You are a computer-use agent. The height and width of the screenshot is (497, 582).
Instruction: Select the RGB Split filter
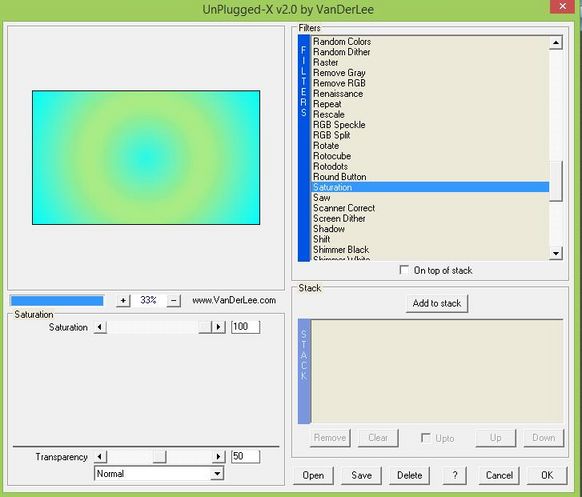coord(331,135)
